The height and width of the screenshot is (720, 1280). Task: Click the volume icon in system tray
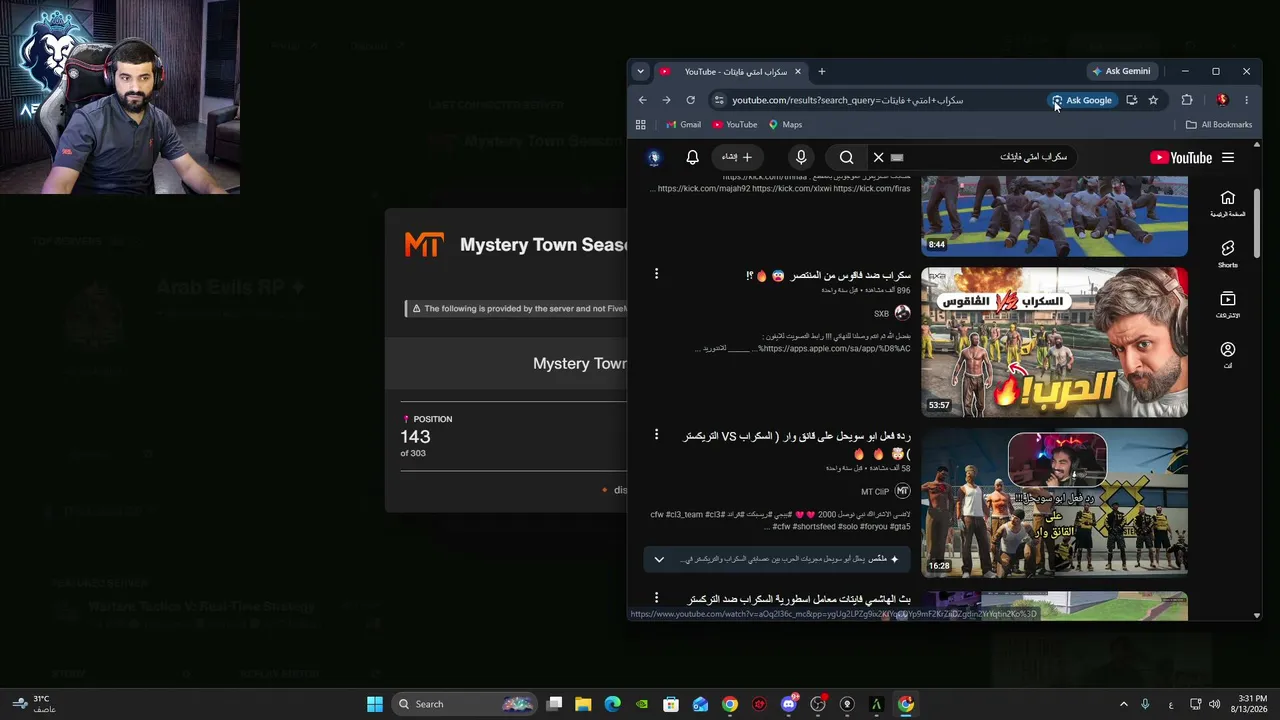(x=1214, y=704)
